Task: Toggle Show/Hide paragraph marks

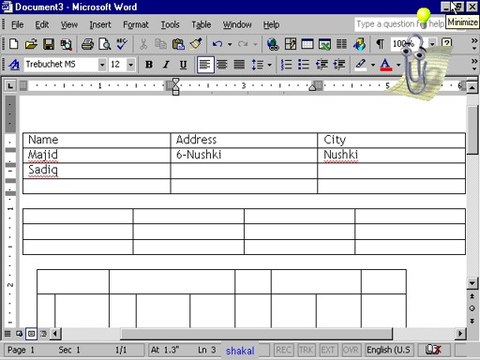Action: pos(380,44)
